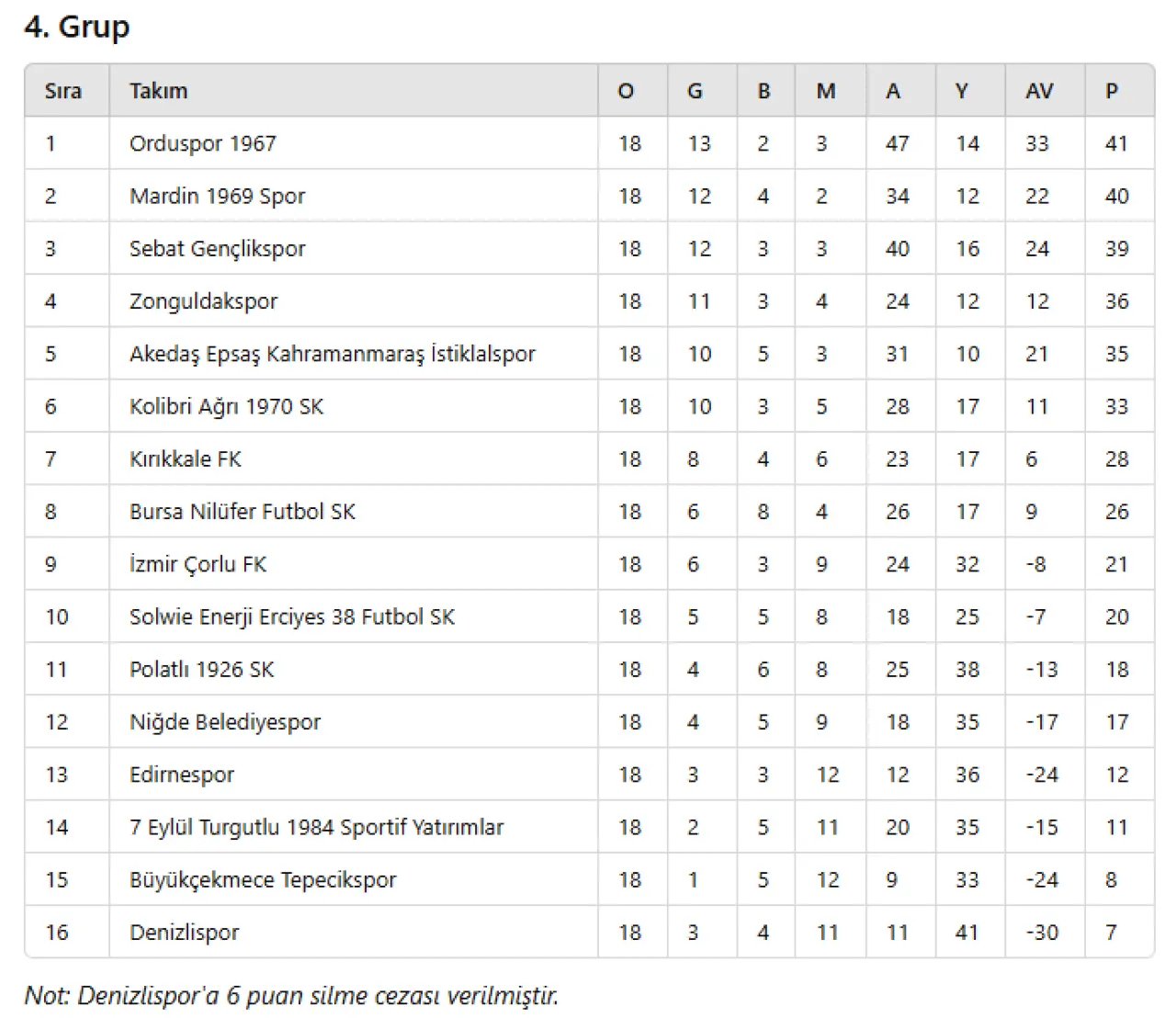Click the O column header
The image size is (1176, 1018).
tap(627, 91)
